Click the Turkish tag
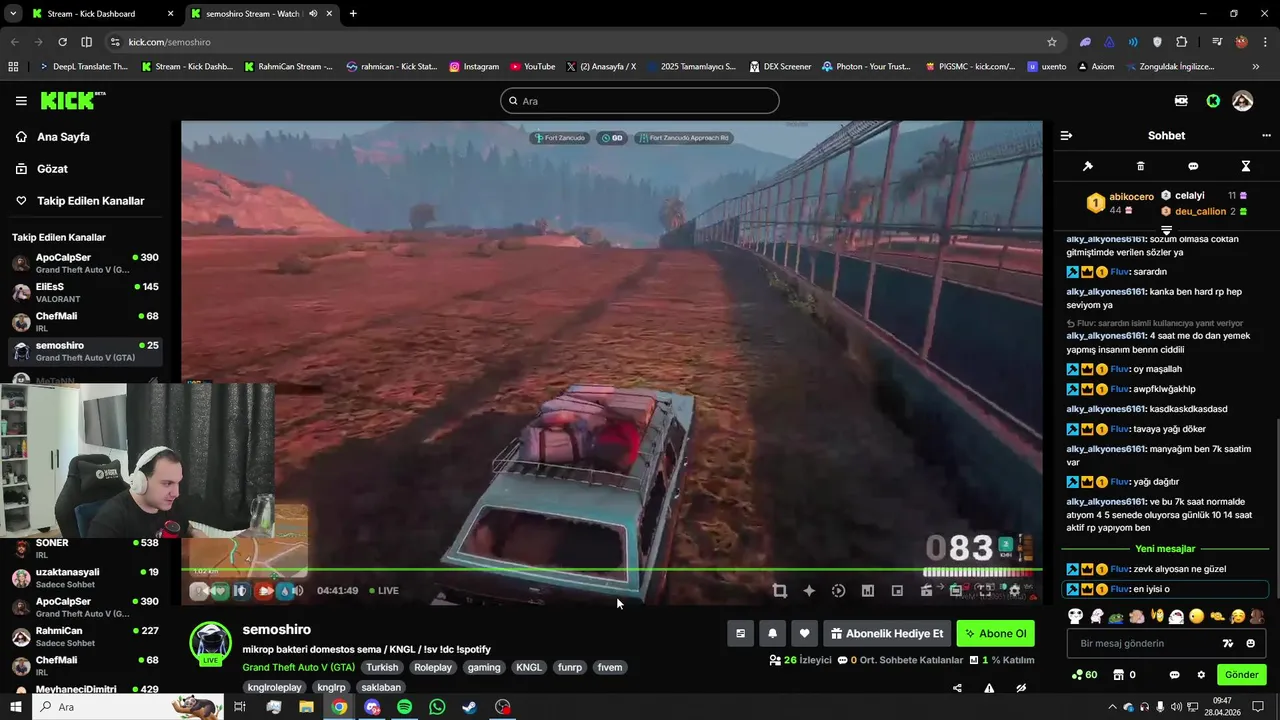The image size is (1280, 720). (x=382, y=667)
